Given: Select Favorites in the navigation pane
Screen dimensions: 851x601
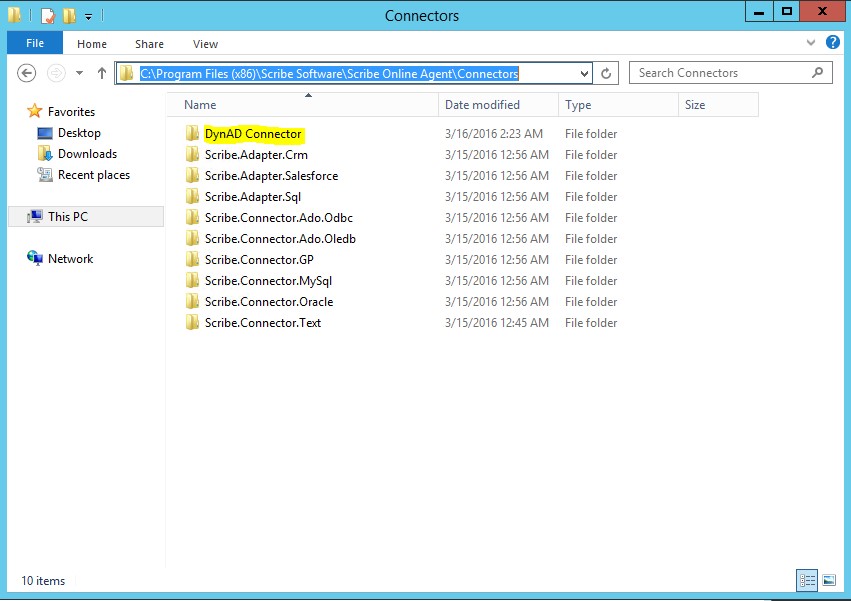Looking at the screenshot, I should point(71,112).
